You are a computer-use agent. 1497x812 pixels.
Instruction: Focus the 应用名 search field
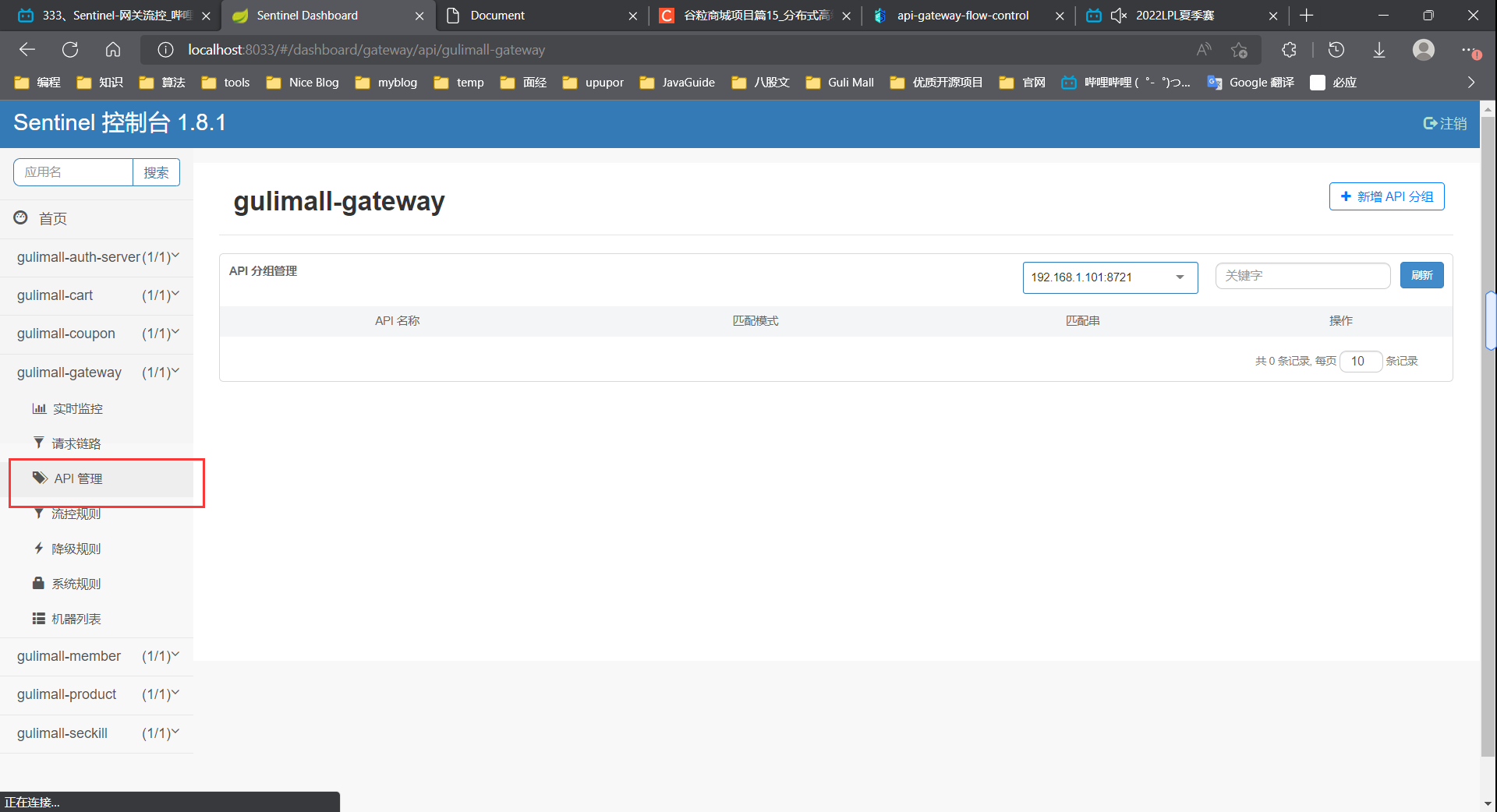[x=73, y=172]
